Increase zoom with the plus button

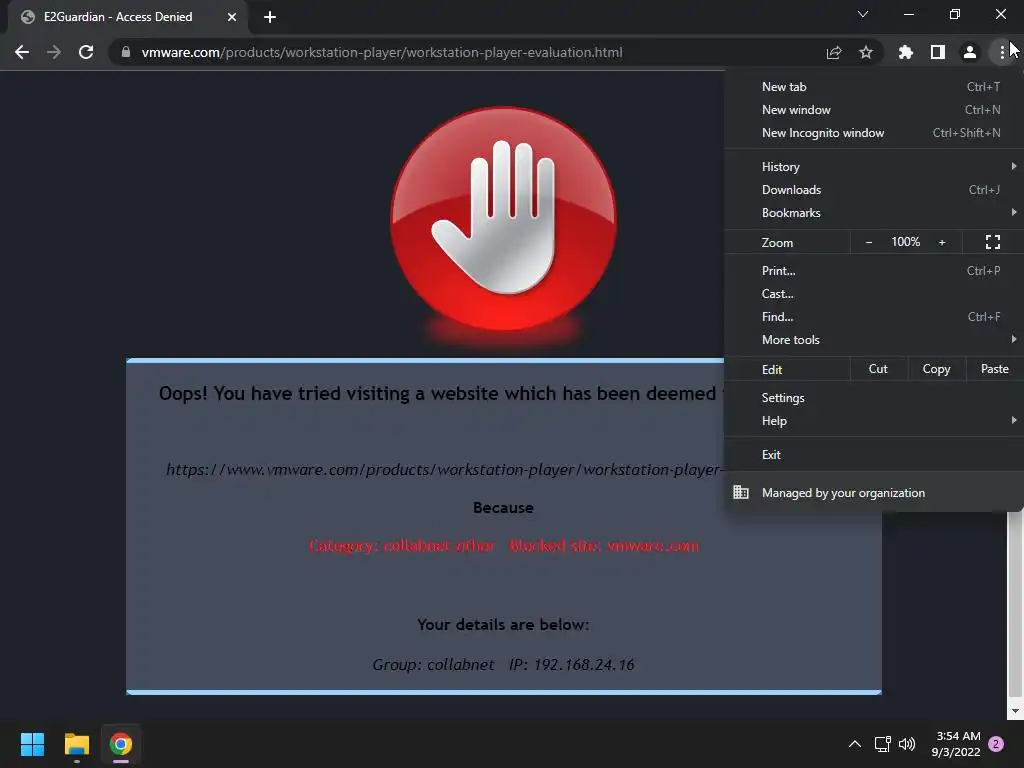coord(942,242)
